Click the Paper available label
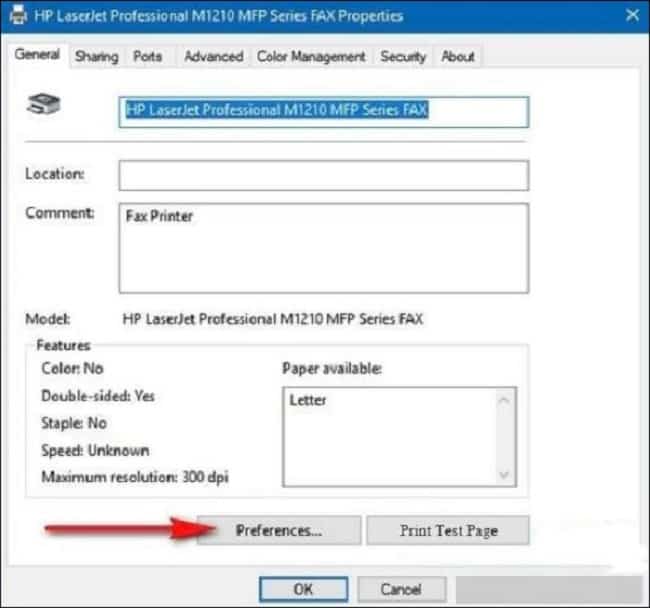 point(332,368)
